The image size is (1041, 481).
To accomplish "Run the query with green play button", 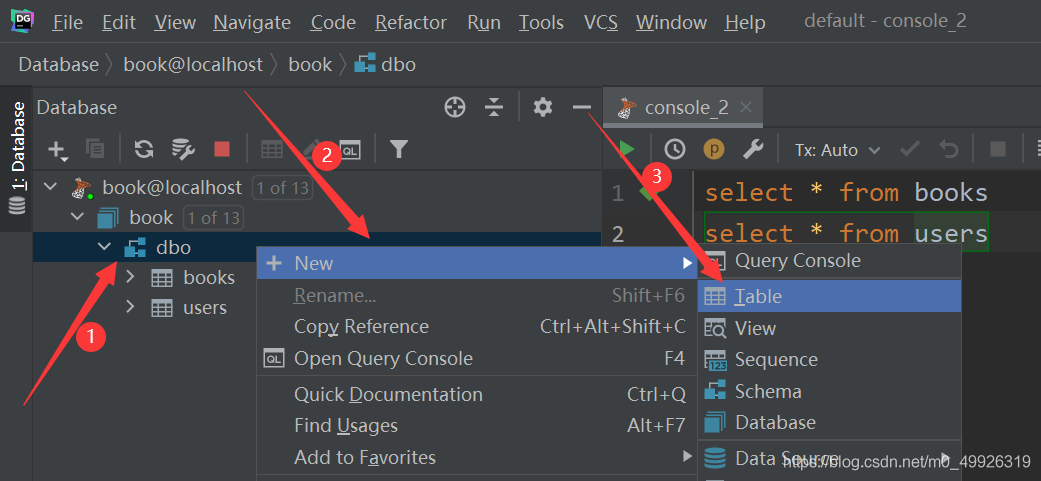I will click(x=626, y=150).
